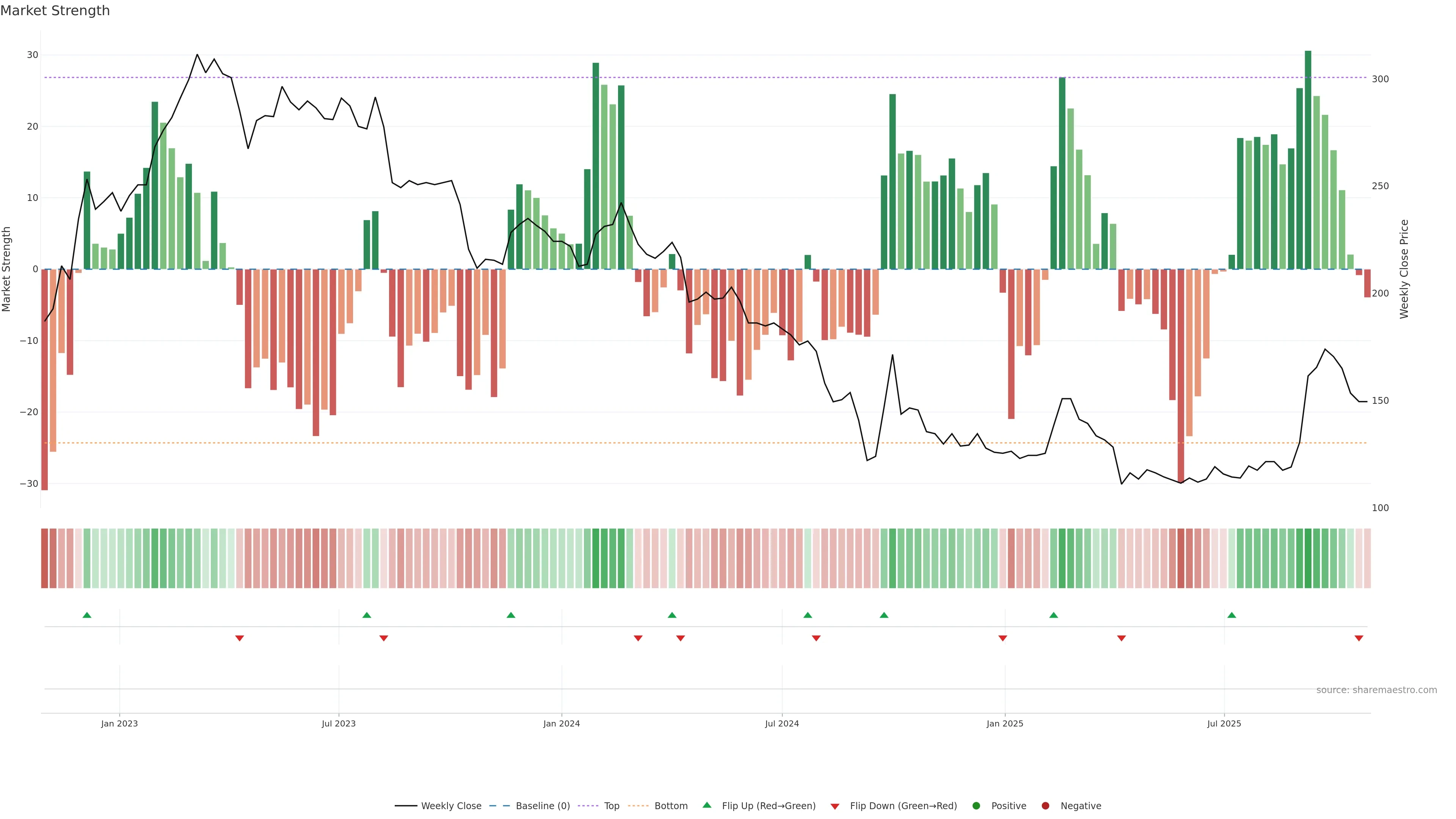Image resolution: width=1456 pixels, height=819 pixels.
Task: Open the source: sharemaestro.com link
Action: pos(1376,690)
